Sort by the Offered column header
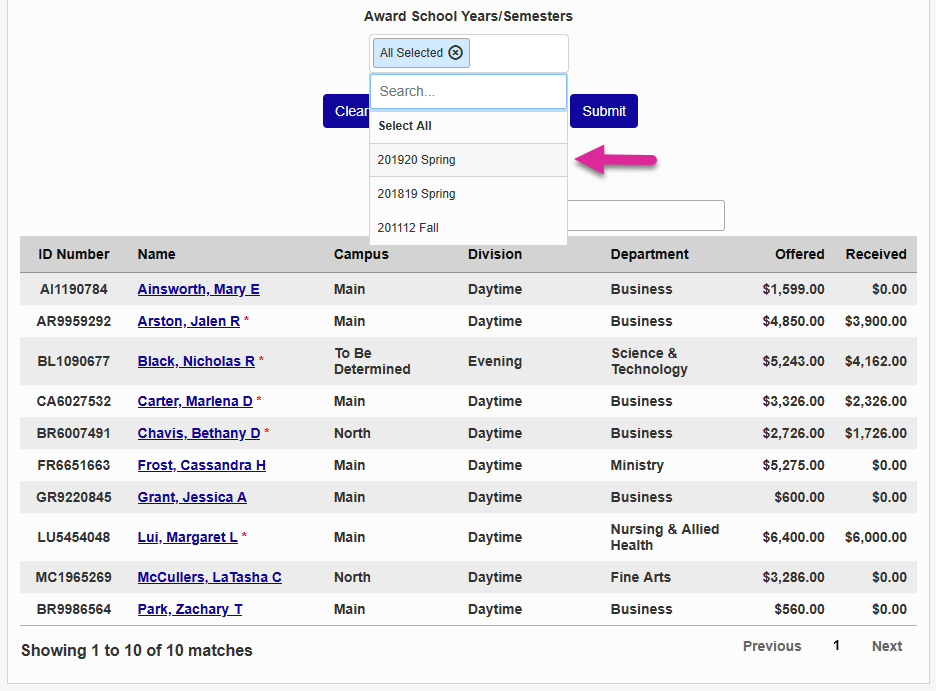This screenshot has width=936, height=691. point(799,254)
